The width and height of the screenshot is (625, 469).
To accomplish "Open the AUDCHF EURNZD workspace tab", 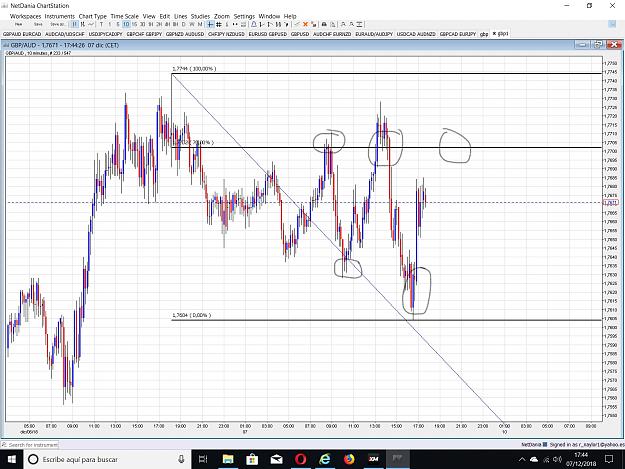I will (x=332, y=34).
